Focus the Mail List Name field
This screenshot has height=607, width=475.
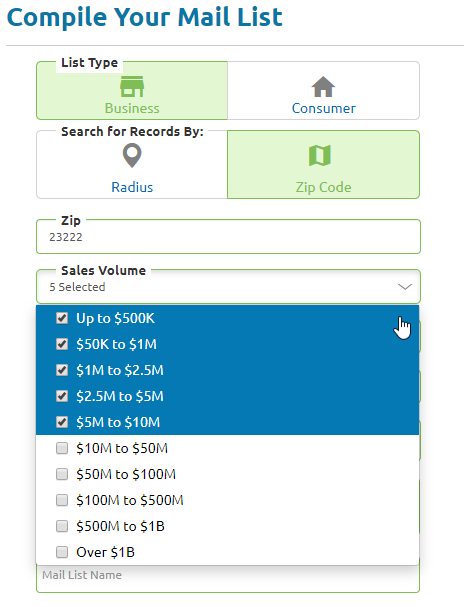pos(228,579)
